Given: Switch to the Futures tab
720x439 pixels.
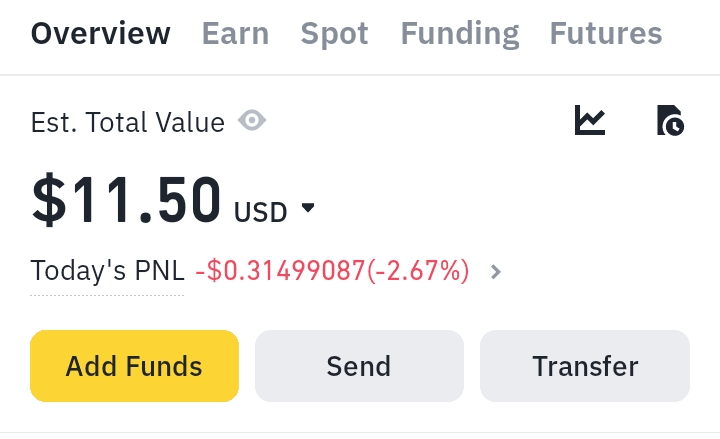Looking at the screenshot, I should [605, 34].
